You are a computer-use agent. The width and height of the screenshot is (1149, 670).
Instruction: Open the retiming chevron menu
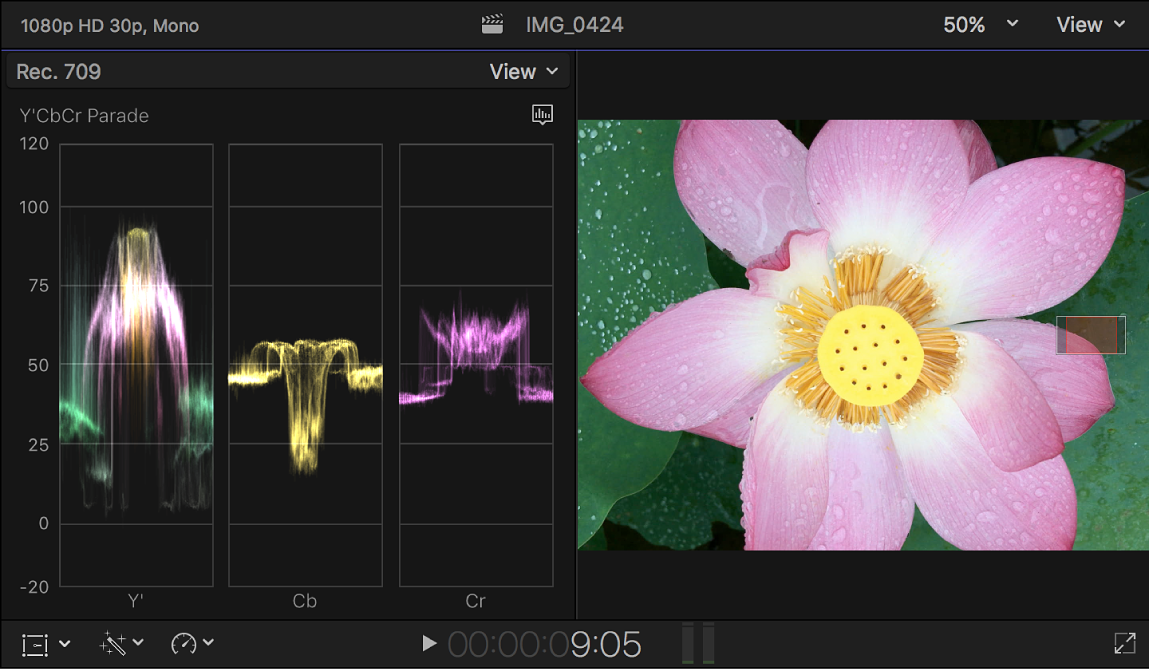coord(207,643)
